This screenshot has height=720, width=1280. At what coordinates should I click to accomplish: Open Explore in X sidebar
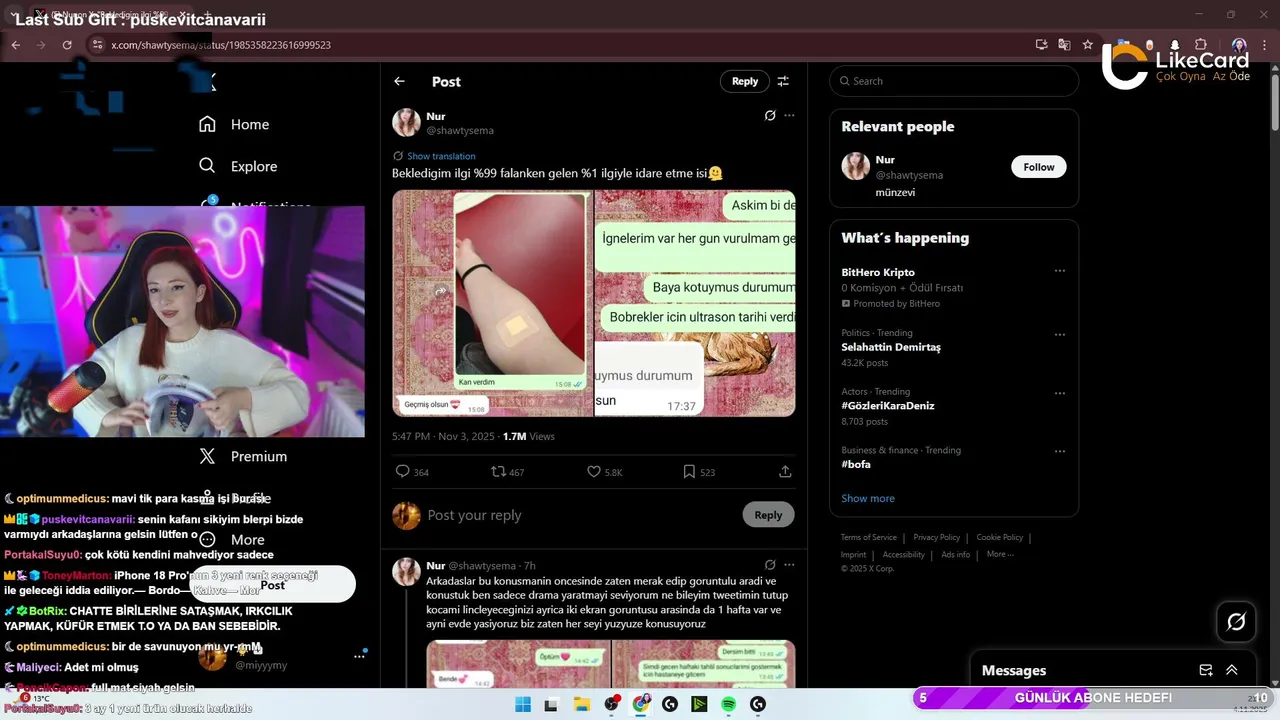pos(238,166)
